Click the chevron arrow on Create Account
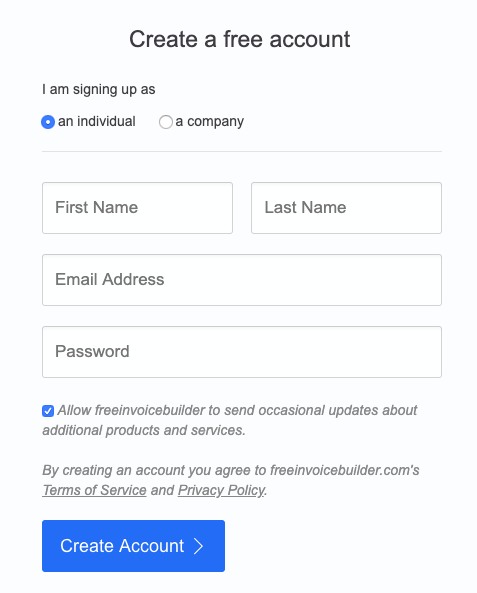Screen dimensions: 477x593 199,546
